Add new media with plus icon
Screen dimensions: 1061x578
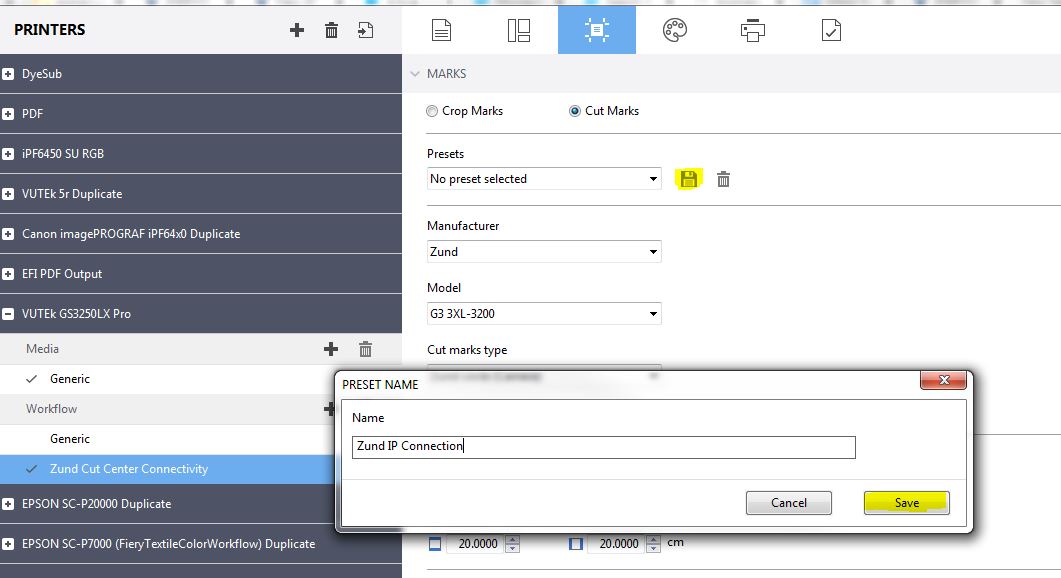click(330, 349)
